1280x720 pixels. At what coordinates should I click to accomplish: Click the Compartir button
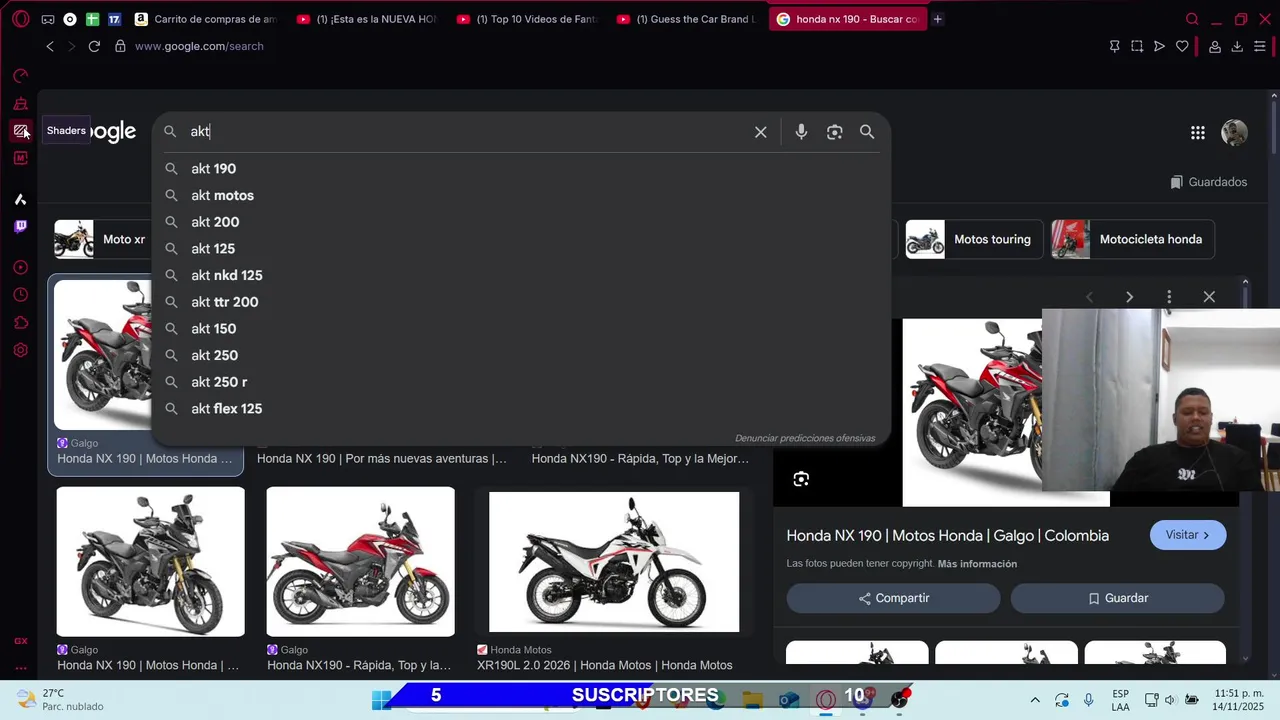click(893, 598)
